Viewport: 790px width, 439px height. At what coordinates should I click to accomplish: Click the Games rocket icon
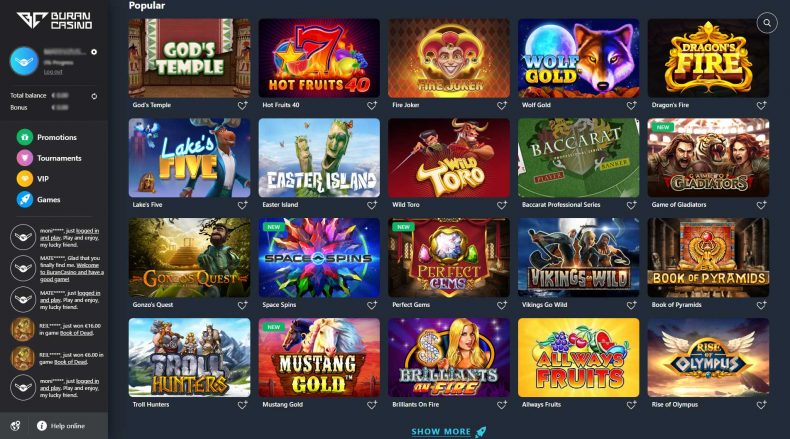point(25,200)
